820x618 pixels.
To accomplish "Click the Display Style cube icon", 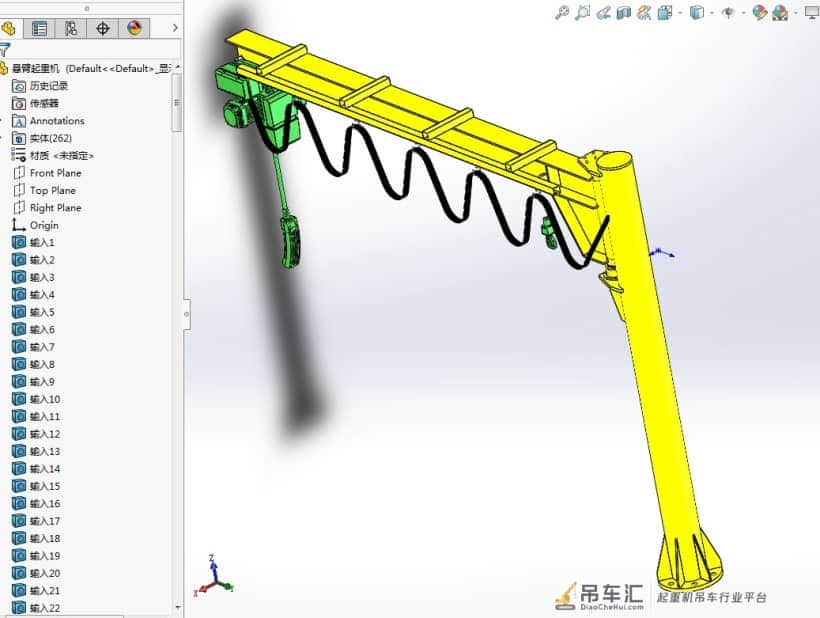I will [697, 12].
